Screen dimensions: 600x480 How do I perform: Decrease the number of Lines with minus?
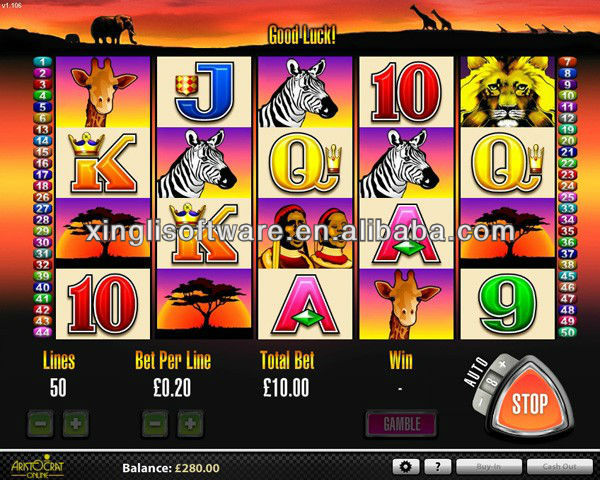pyautogui.click(x=41, y=423)
